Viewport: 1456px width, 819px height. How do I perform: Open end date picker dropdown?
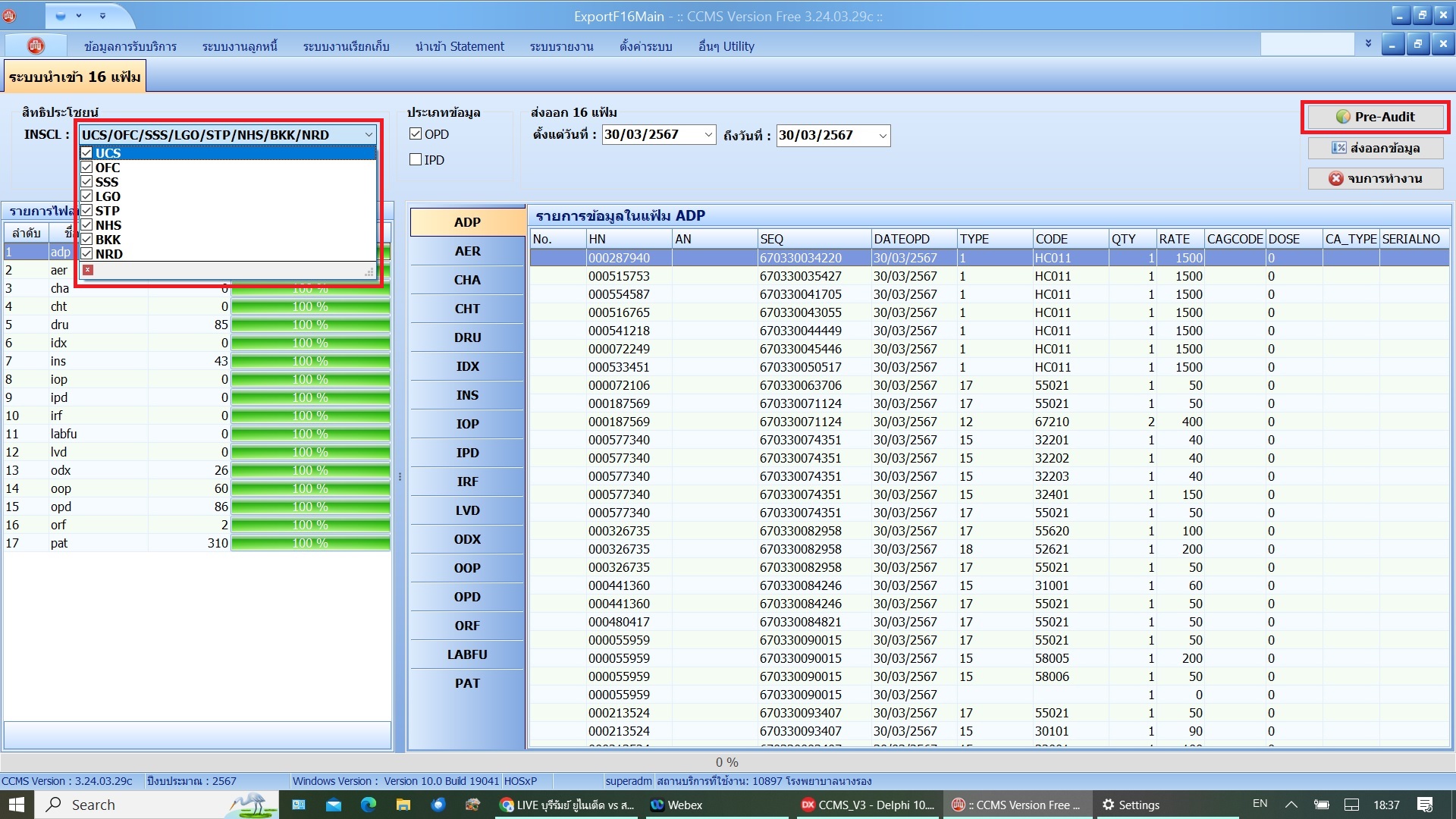click(x=883, y=136)
